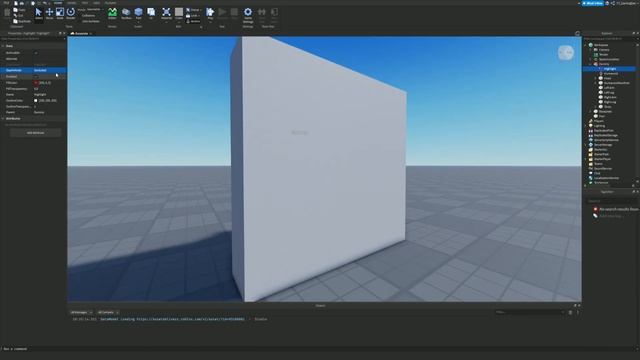This screenshot has height=360, width=640.
Task: Open the UI builder icon
Action: [x=151, y=13]
